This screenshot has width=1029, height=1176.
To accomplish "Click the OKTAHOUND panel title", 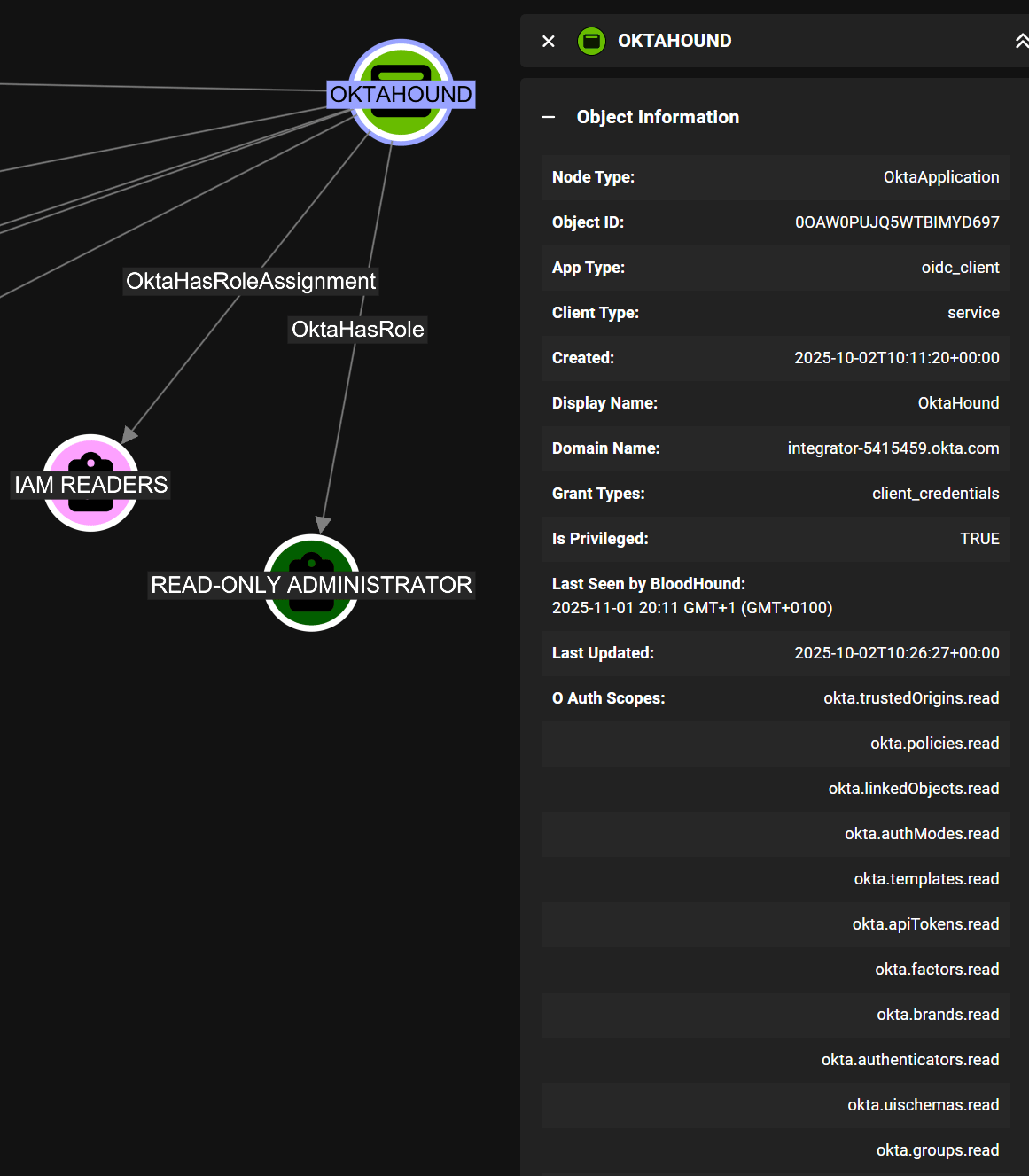I will (674, 41).
